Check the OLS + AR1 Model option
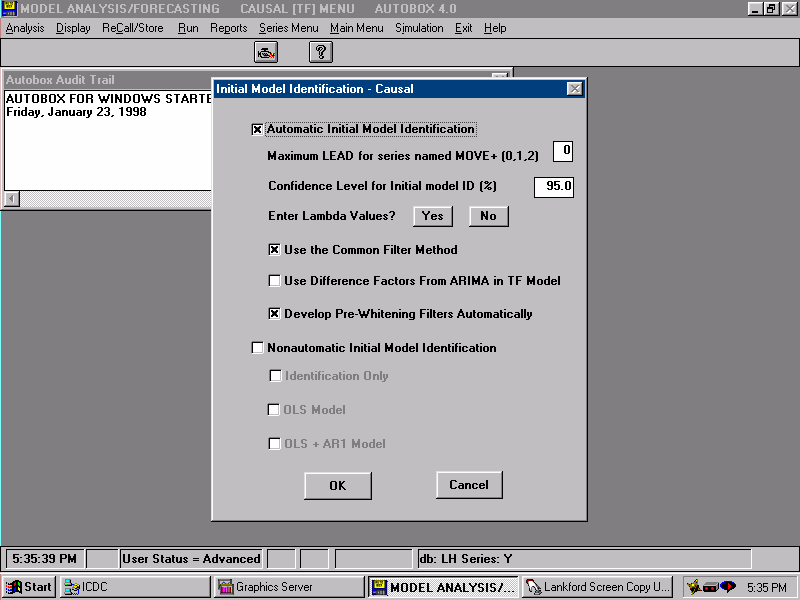The height and width of the screenshot is (600, 800). coord(274,444)
